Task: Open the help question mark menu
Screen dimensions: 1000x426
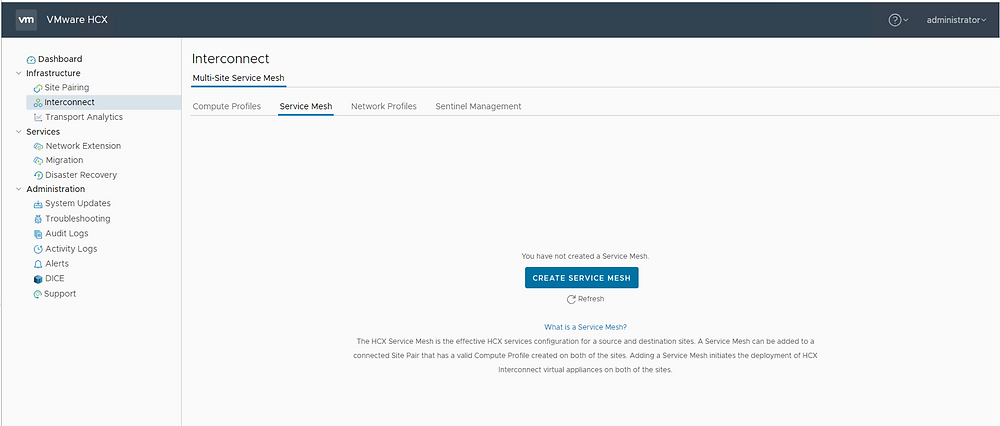Action: pos(898,20)
